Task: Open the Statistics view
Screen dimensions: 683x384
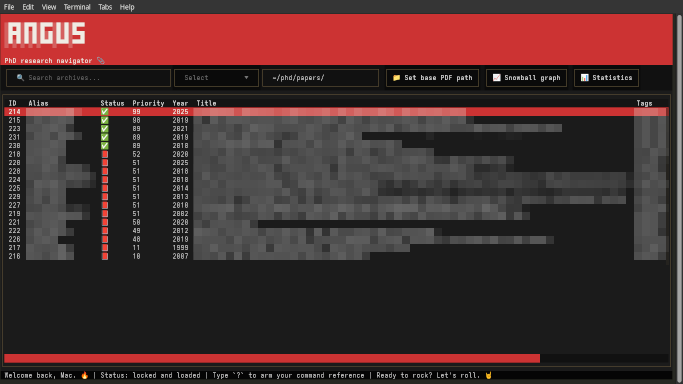Action: coord(606,78)
